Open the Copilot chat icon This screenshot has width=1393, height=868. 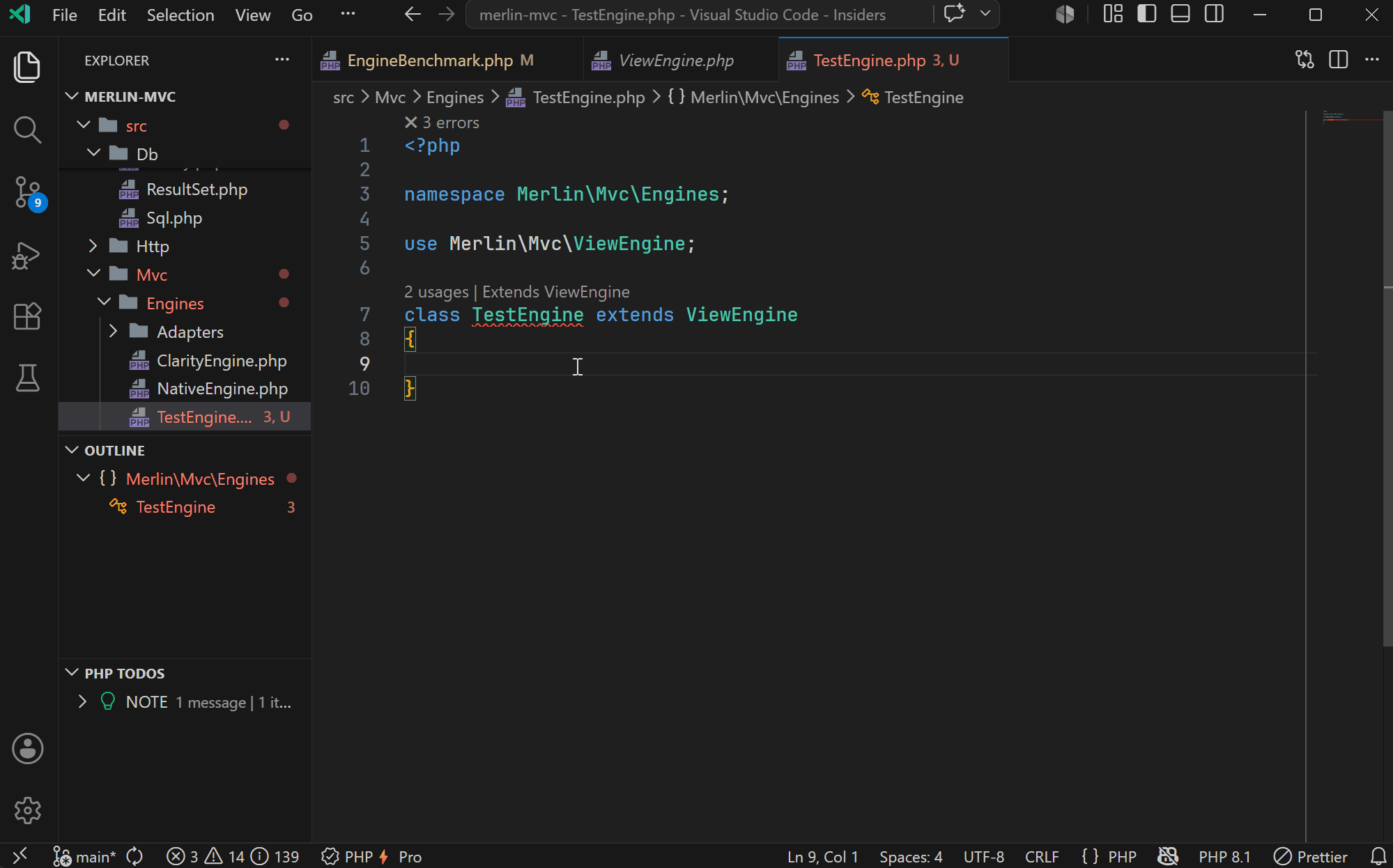click(954, 14)
